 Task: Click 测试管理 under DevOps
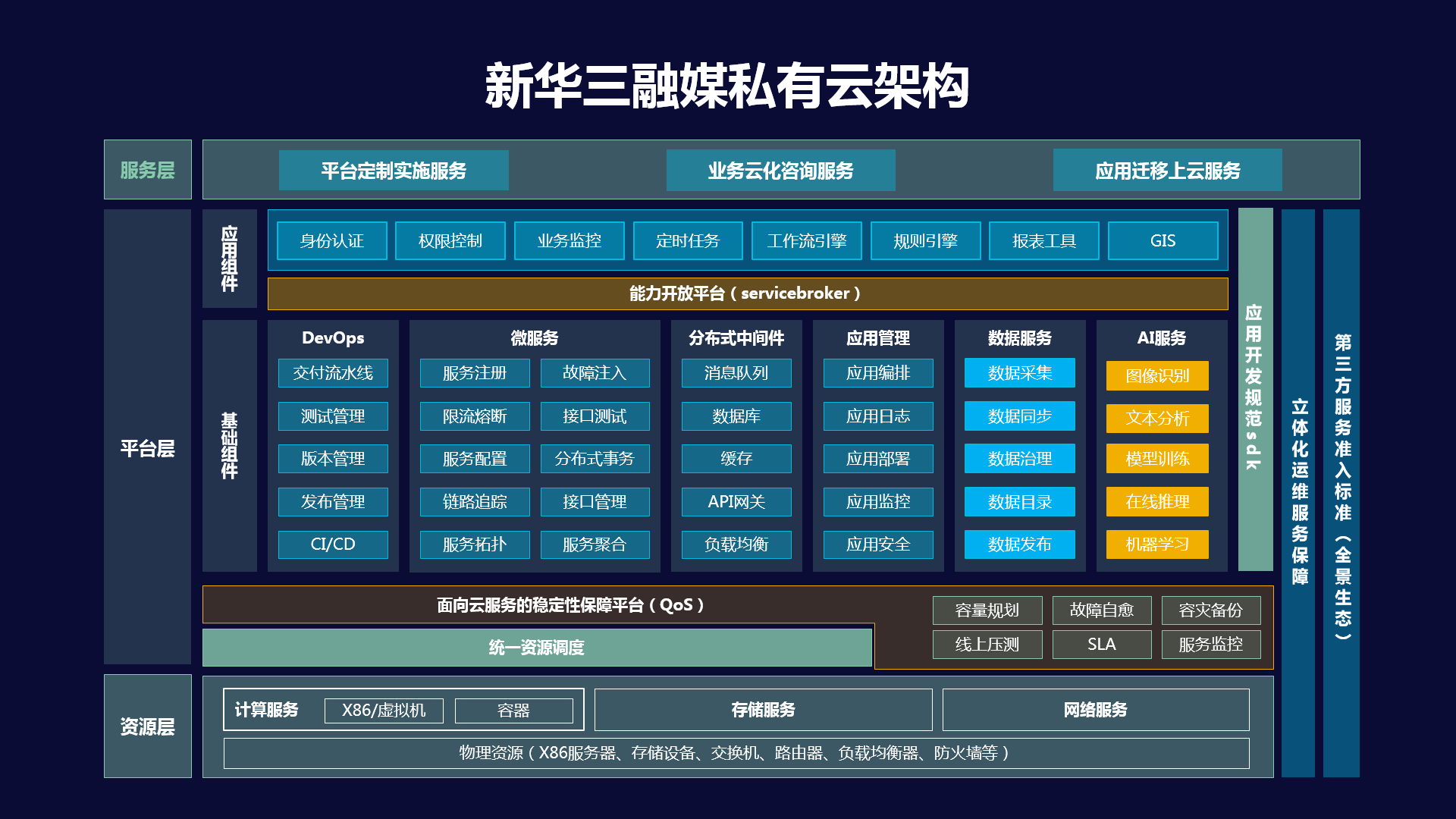pyautogui.click(x=333, y=416)
